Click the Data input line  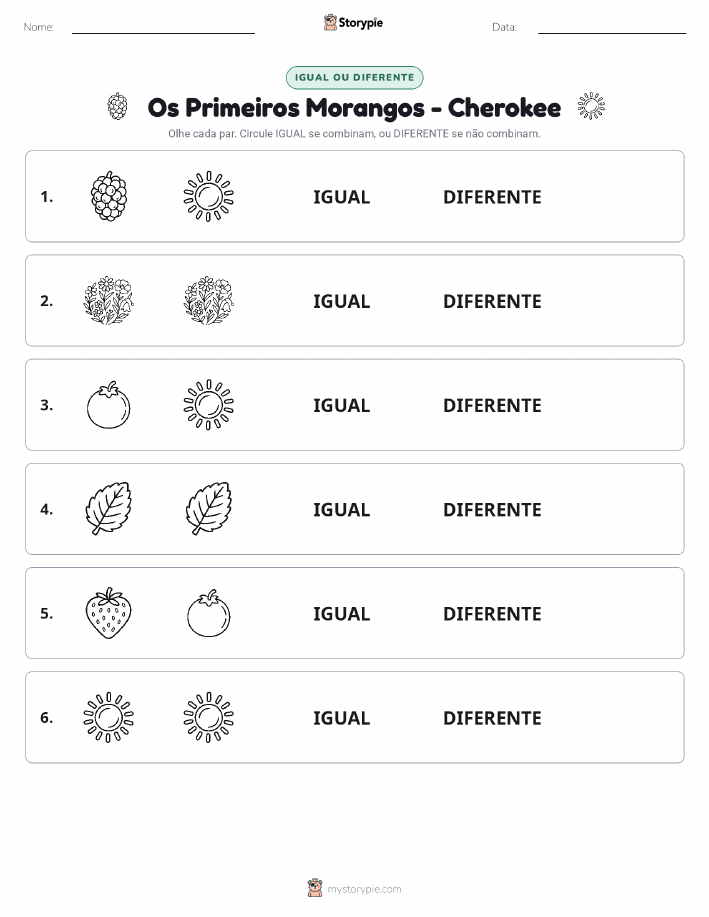(612, 27)
